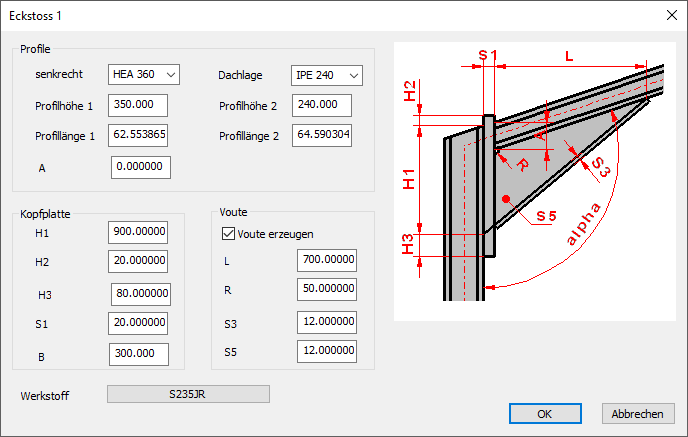Open the Dachlage profile dropdown IPE 240

(327, 75)
